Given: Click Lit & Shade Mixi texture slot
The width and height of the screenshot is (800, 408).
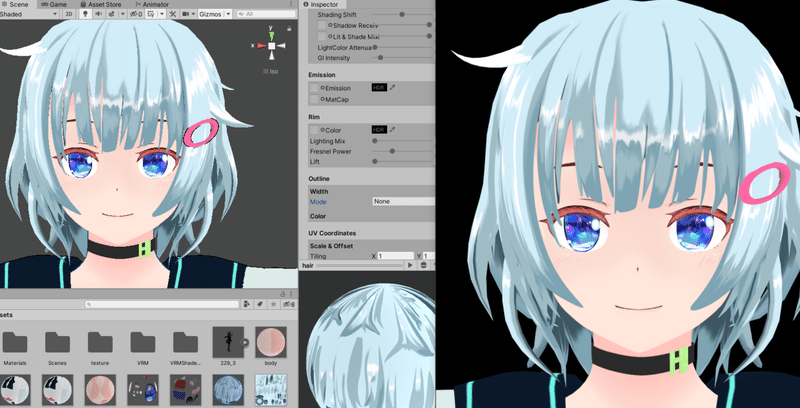Looking at the screenshot, I should point(321,37).
